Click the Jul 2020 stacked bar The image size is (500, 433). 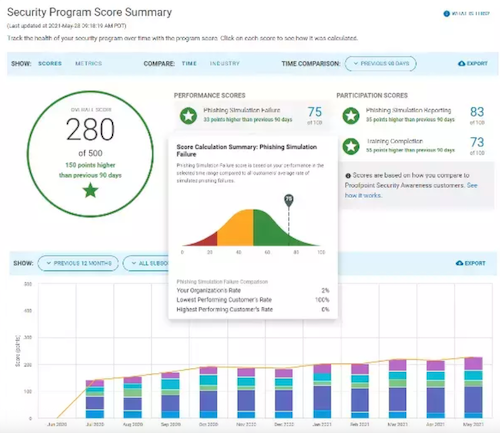[95, 399]
